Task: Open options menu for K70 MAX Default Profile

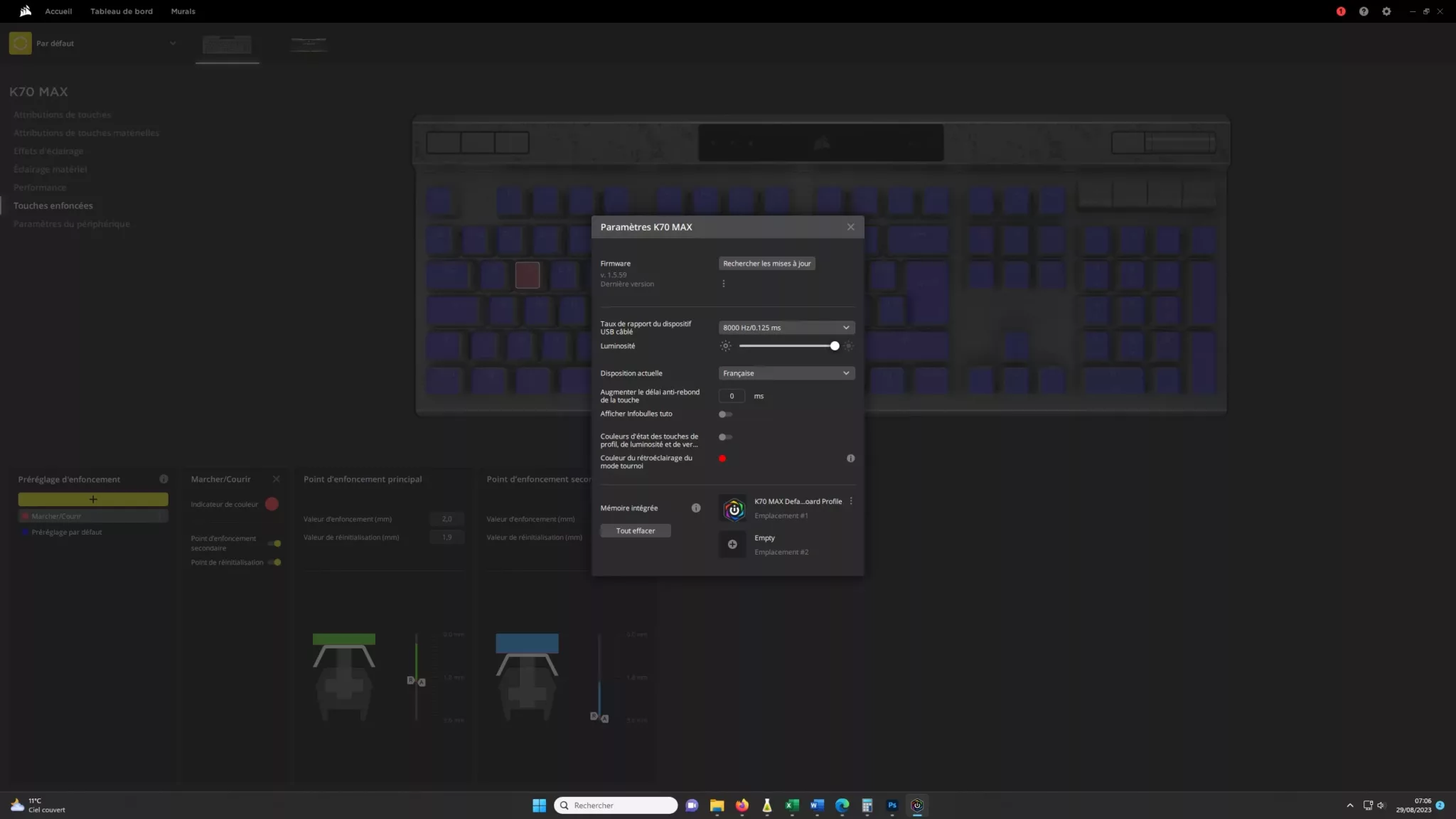Action: click(851, 501)
